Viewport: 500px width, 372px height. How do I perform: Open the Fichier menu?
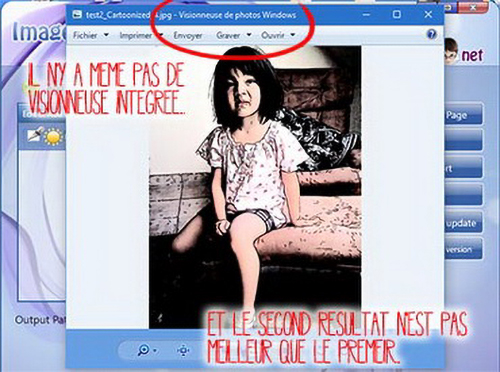click(x=85, y=35)
